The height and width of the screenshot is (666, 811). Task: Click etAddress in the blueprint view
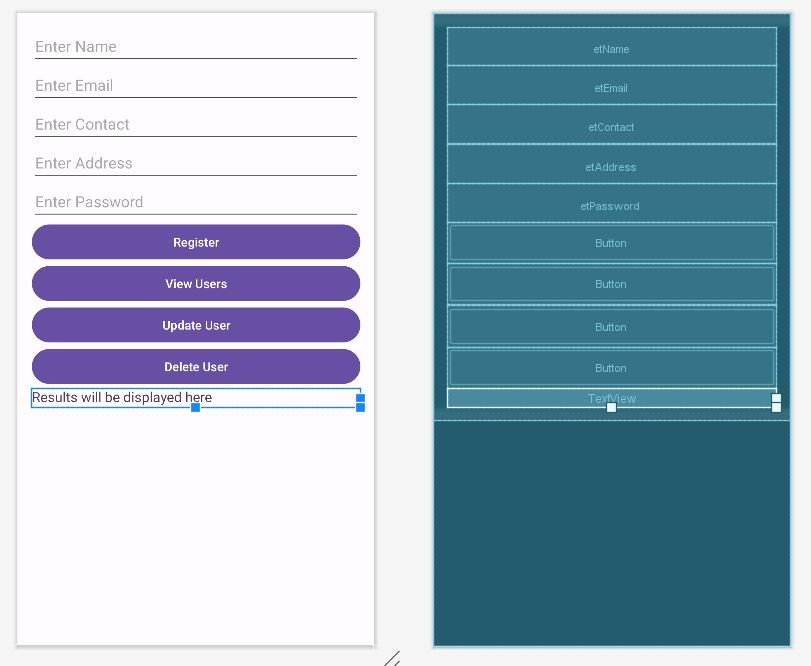pyautogui.click(x=611, y=167)
